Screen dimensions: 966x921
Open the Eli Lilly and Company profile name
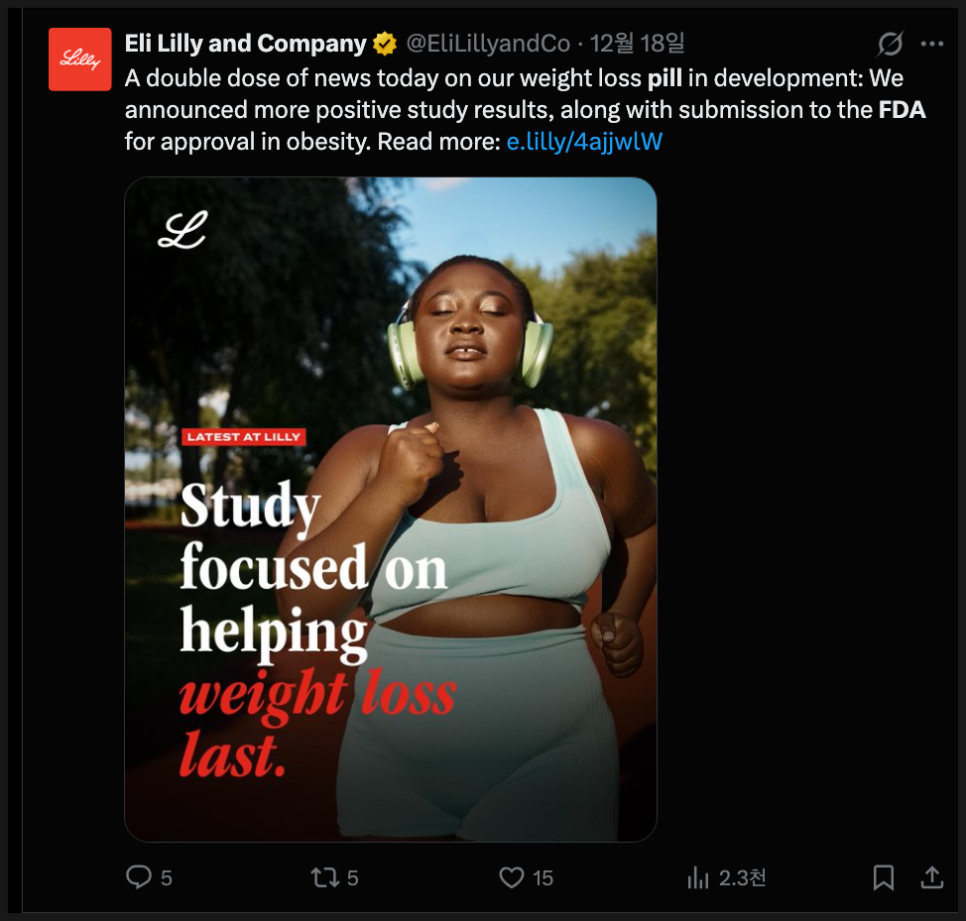point(245,45)
